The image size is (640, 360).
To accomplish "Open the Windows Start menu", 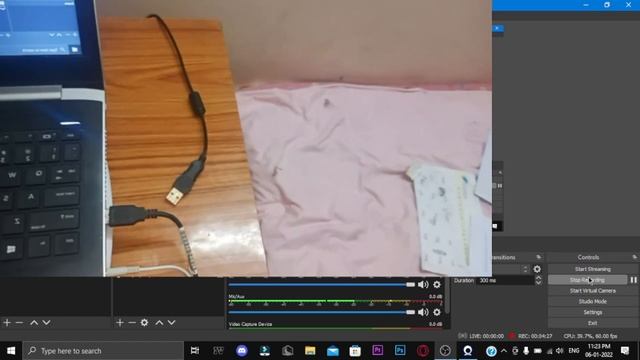I will pos(11,351).
